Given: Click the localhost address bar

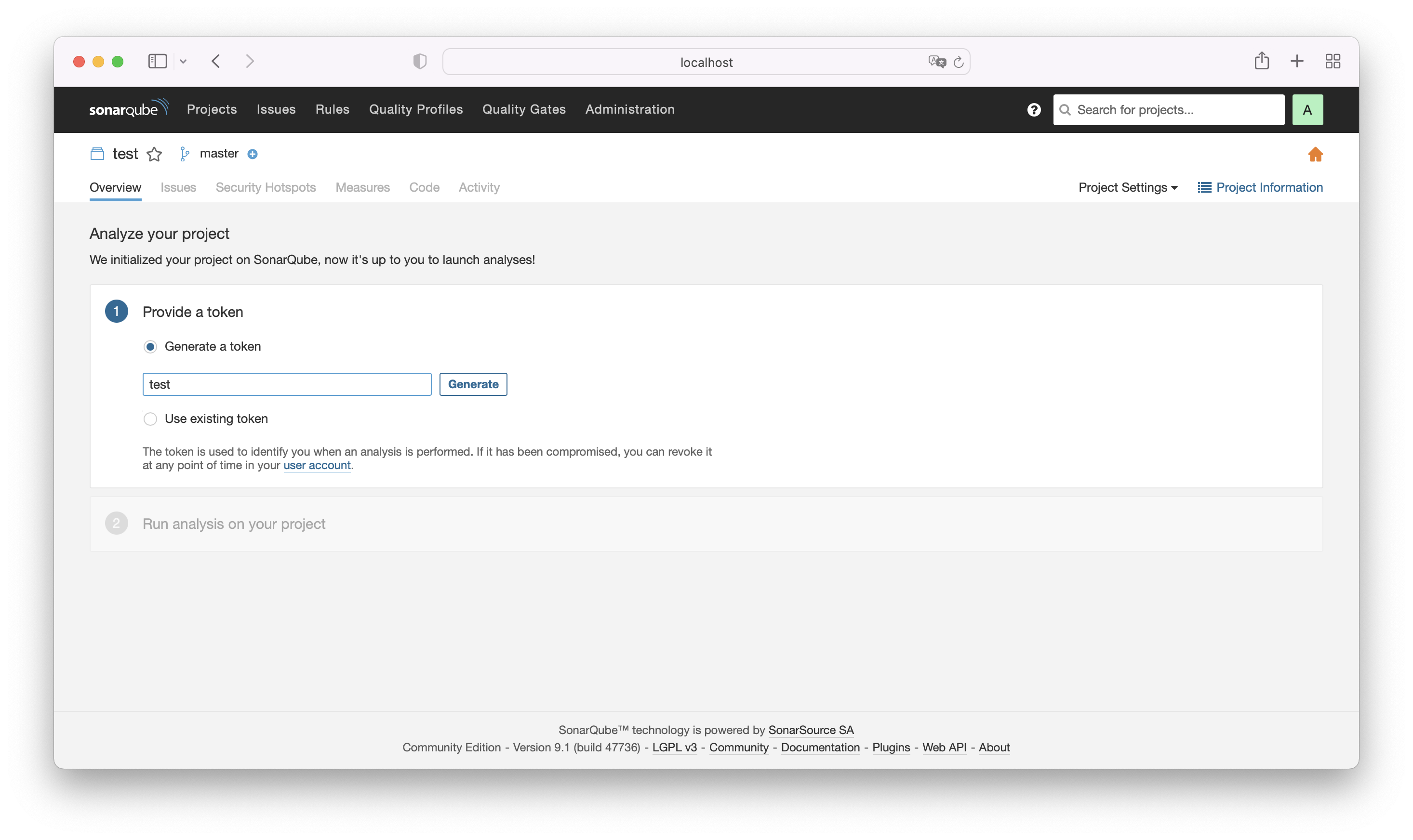Looking at the screenshot, I should (x=706, y=62).
